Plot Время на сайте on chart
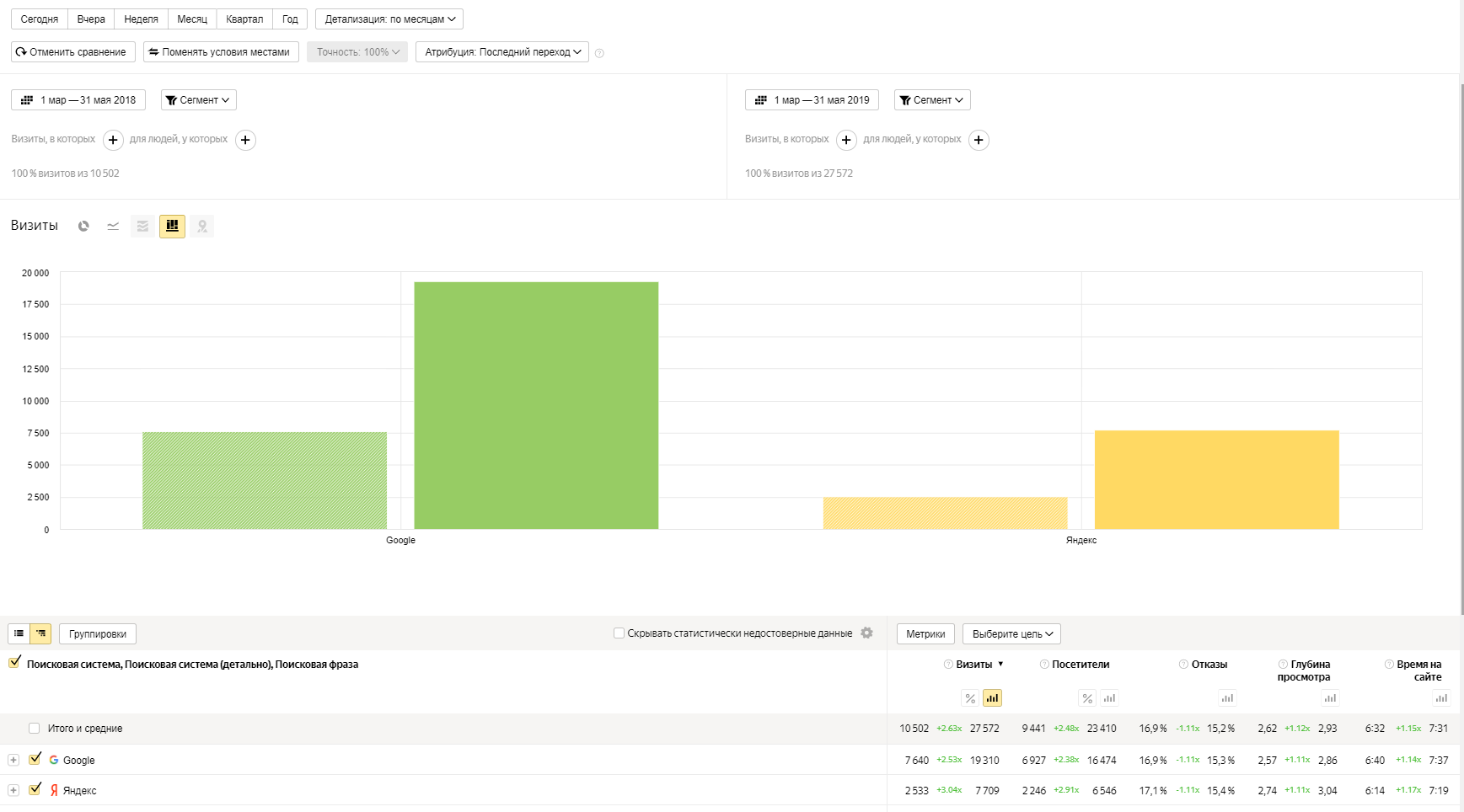 coord(1441,698)
